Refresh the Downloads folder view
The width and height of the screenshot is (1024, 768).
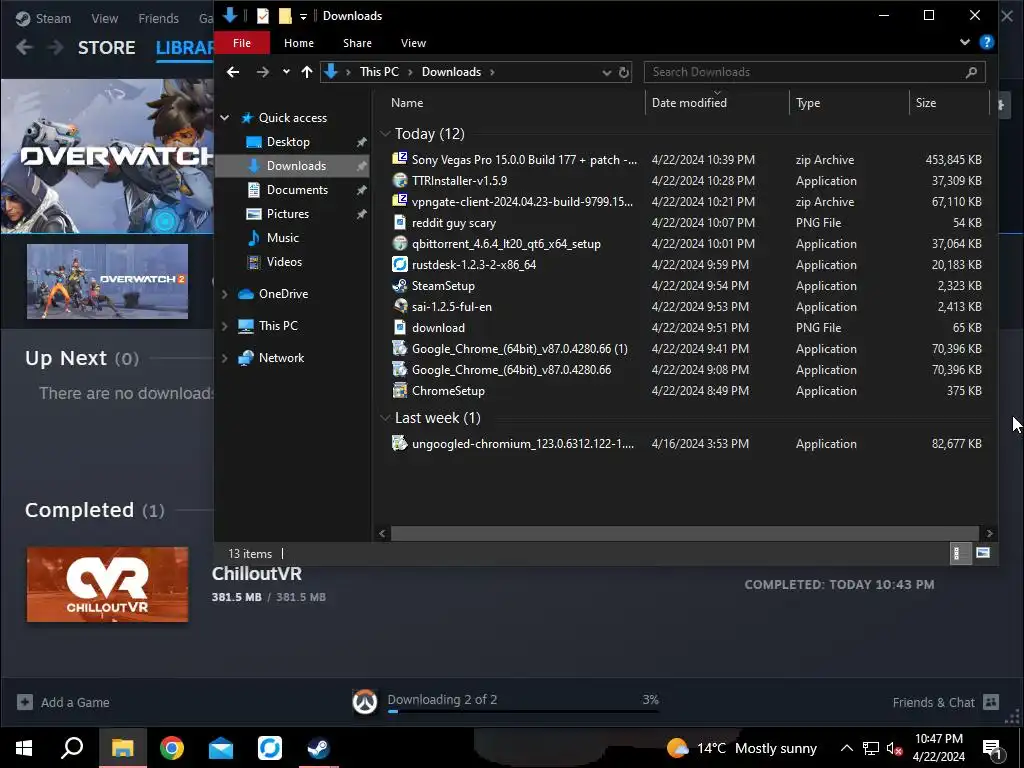pos(624,72)
